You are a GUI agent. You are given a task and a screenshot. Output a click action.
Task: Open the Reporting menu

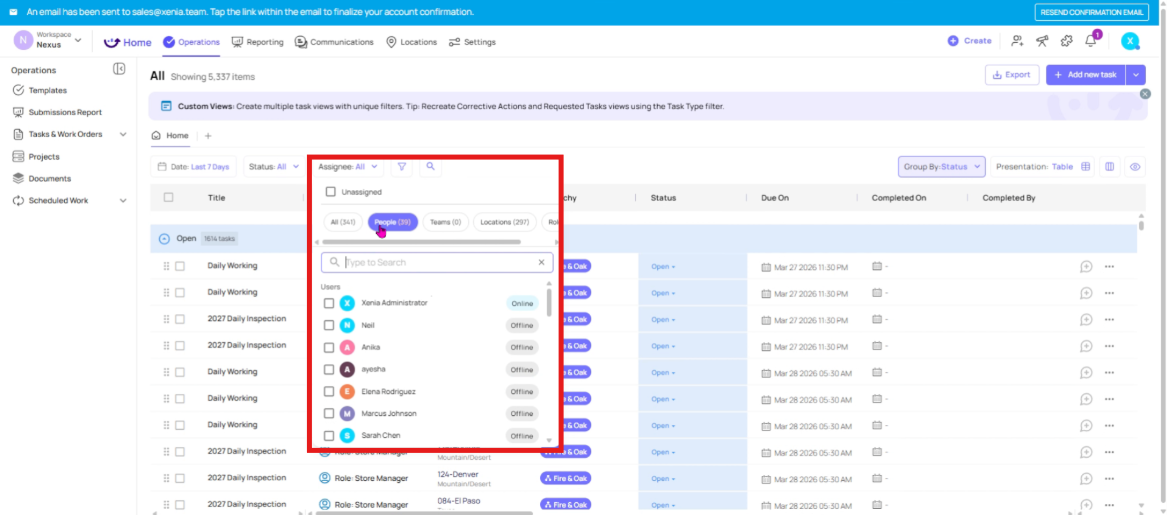257,42
